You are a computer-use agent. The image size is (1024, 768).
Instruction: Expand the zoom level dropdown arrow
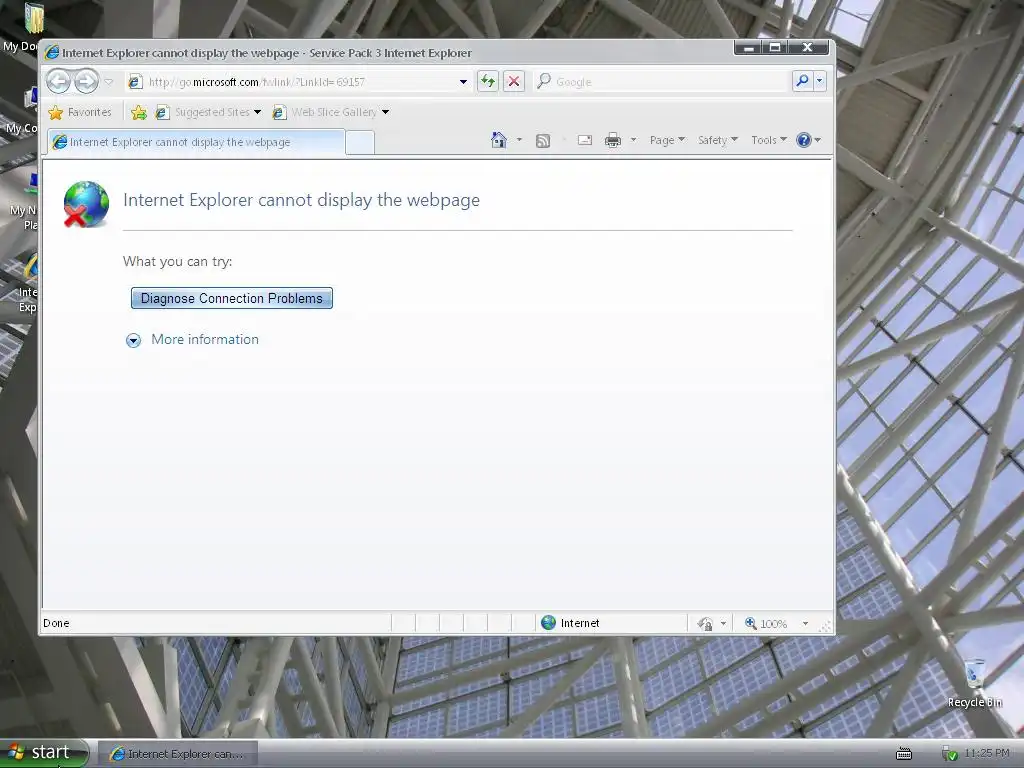coord(805,624)
